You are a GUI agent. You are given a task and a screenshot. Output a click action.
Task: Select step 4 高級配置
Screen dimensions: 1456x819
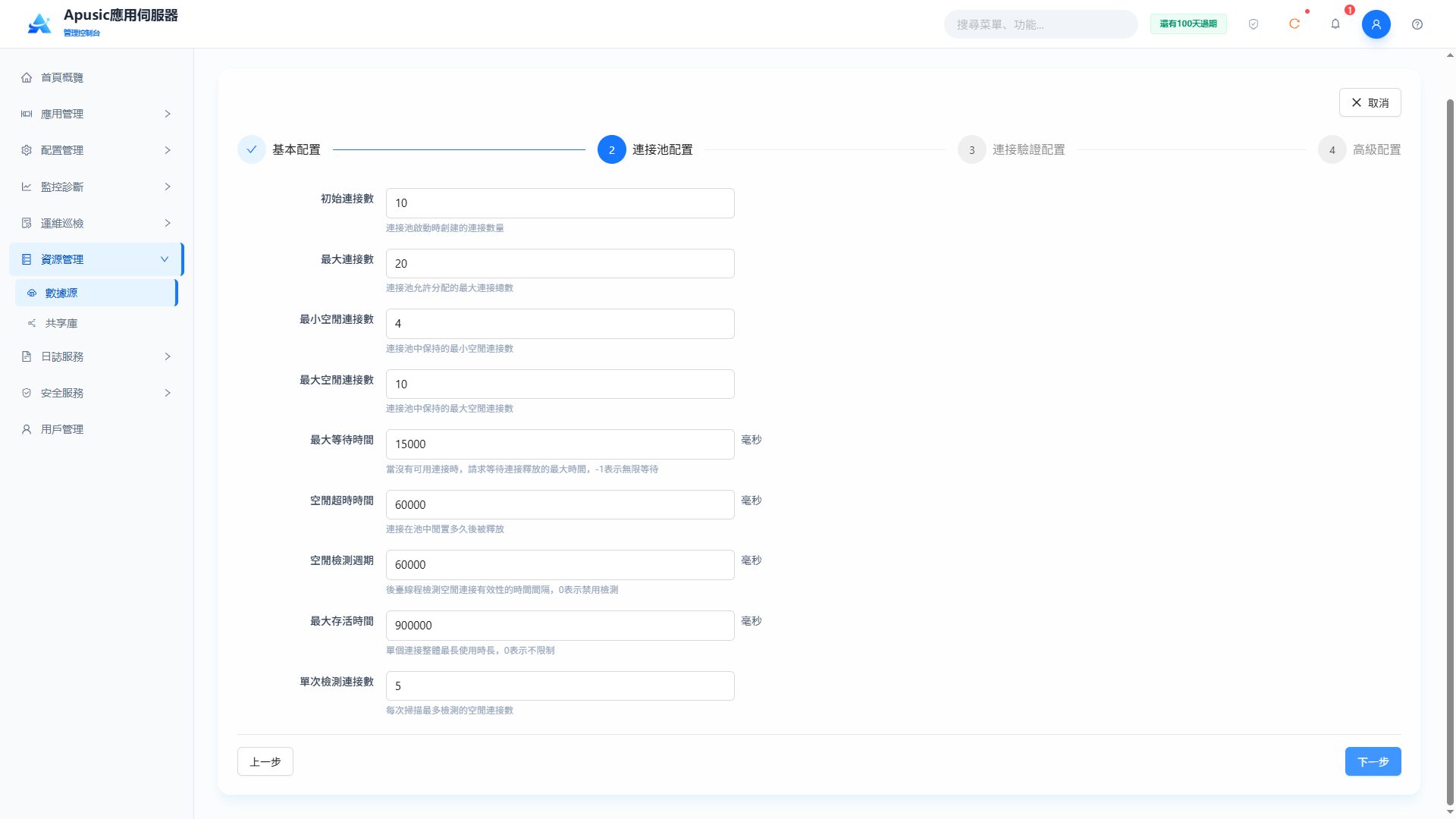tap(1360, 150)
